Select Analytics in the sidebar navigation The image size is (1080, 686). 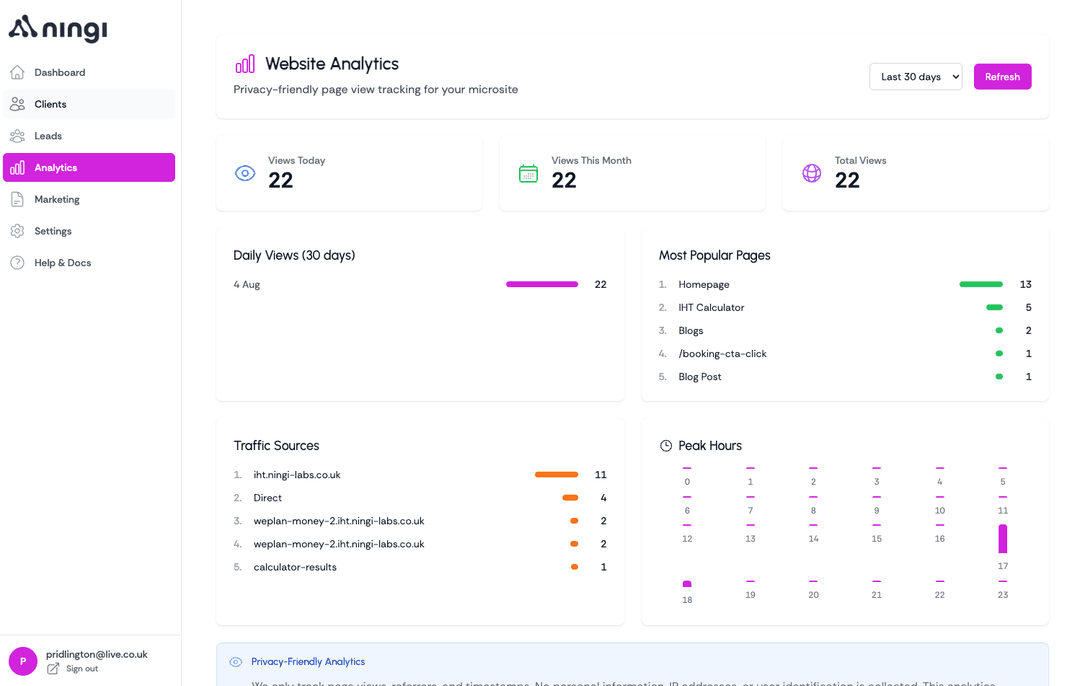(x=89, y=167)
